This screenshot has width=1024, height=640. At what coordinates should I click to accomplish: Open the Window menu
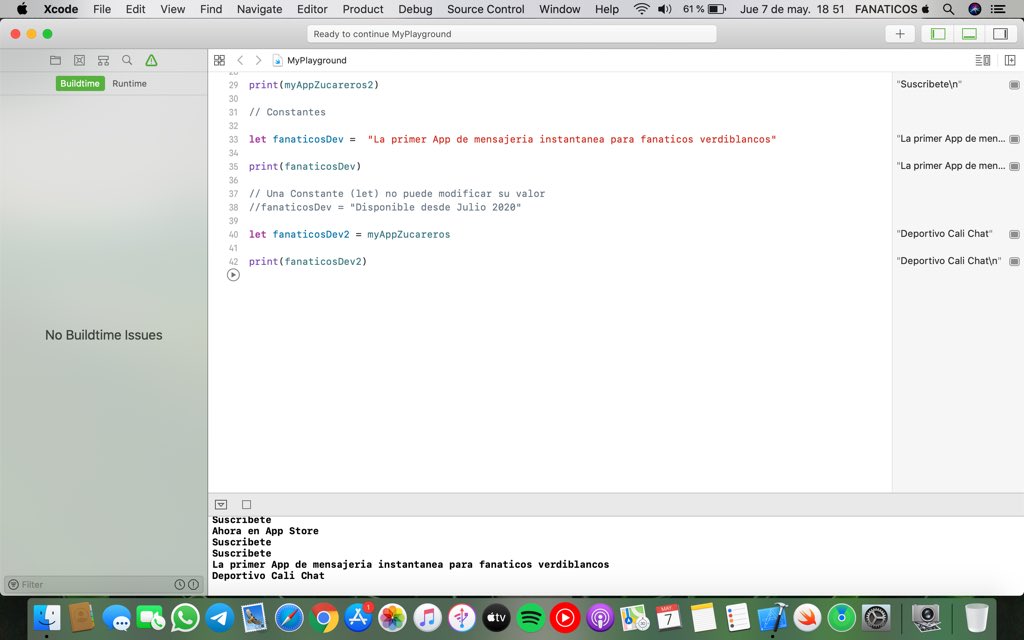click(x=560, y=9)
